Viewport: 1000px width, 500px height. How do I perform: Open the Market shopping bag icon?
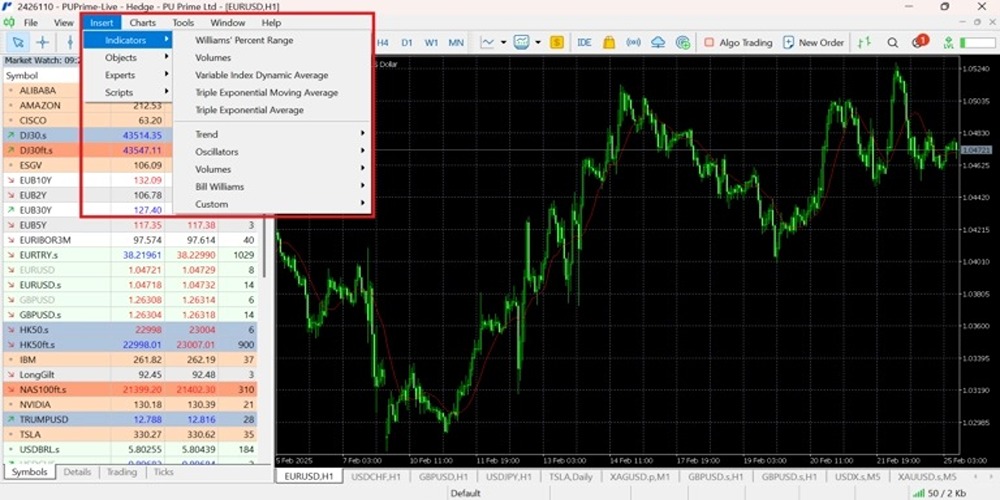609,43
